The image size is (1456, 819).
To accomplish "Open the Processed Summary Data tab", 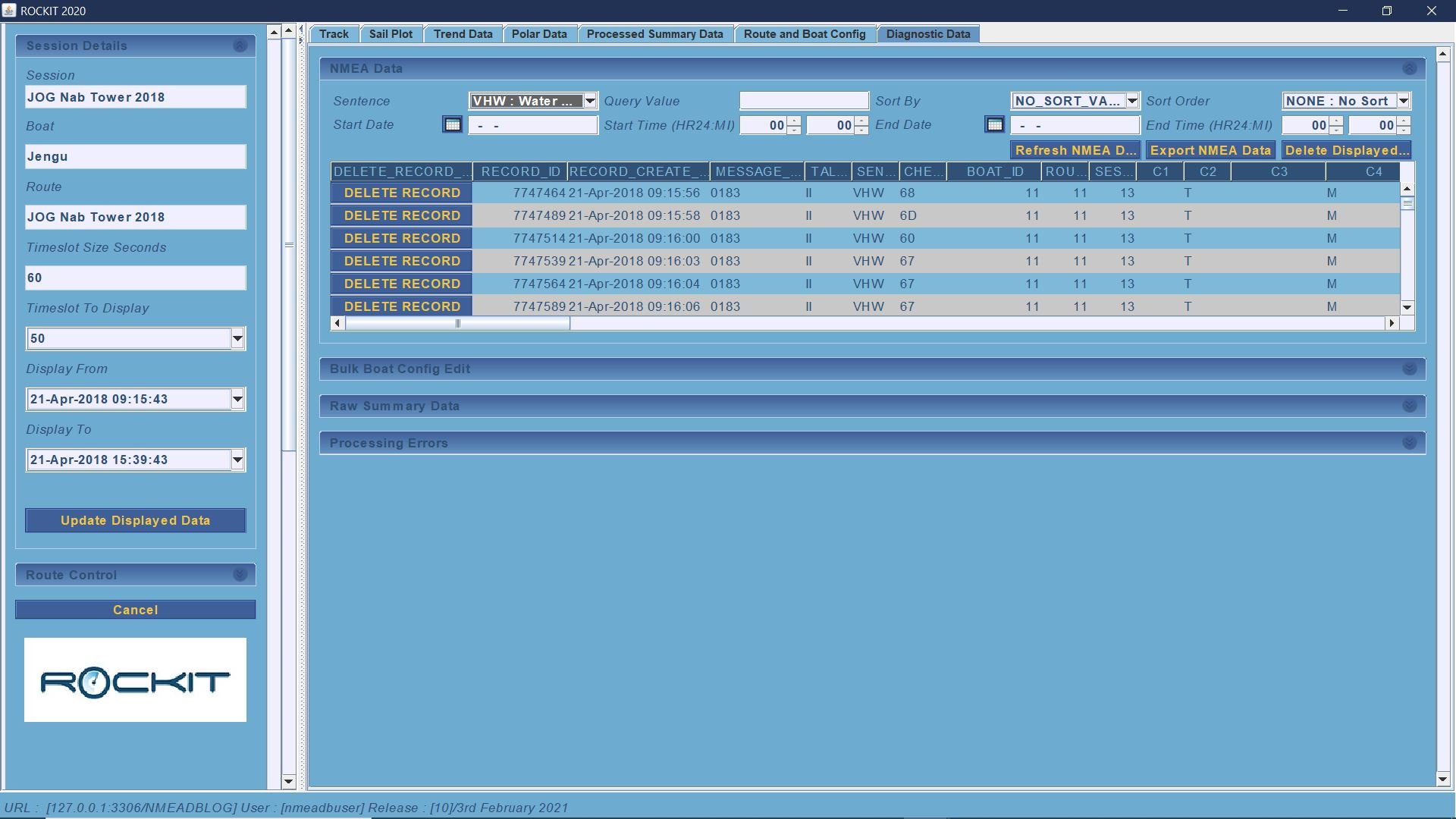I will click(x=654, y=34).
